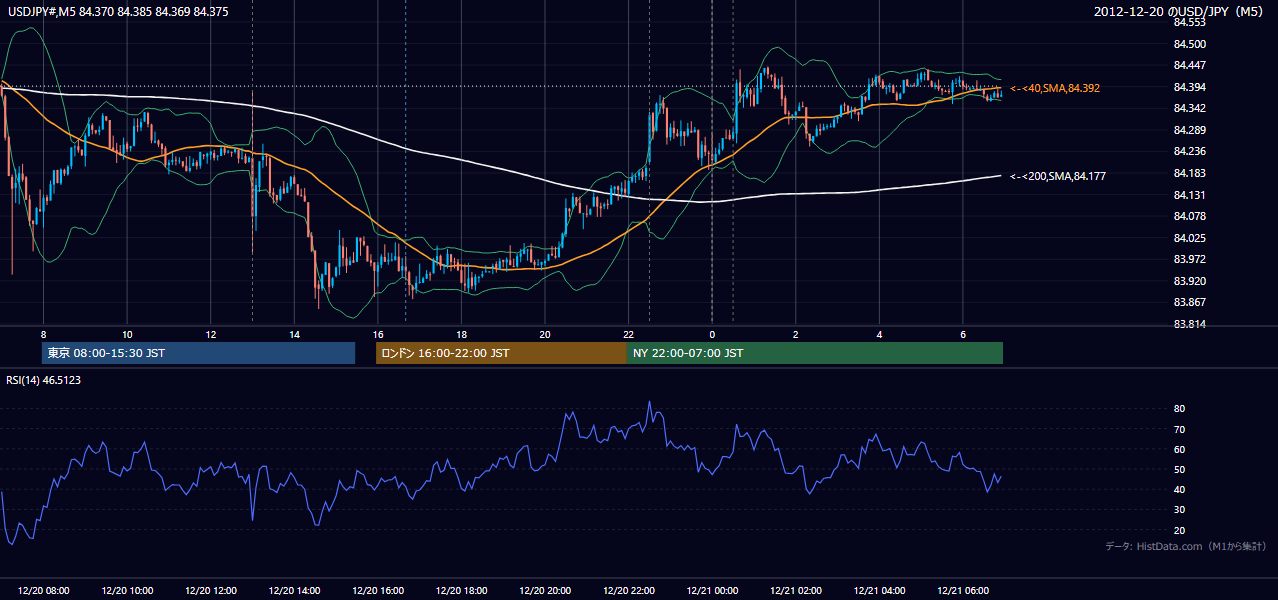Click price axis value 84.394
1278x600 pixels.
click(x=1191, y=87)
